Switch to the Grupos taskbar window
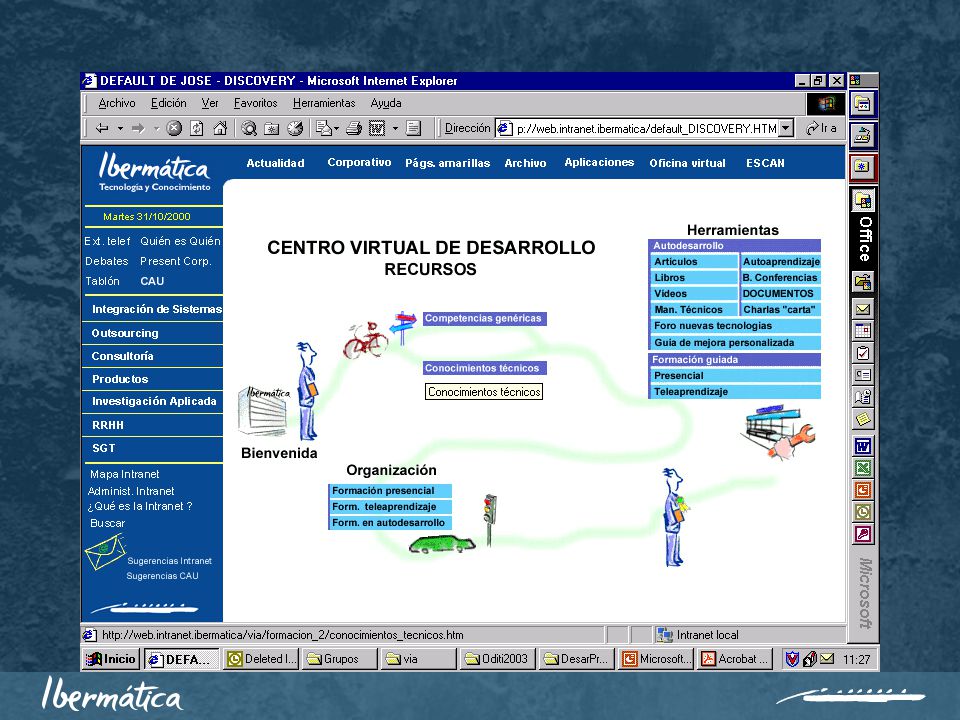Image resolution: width=960 pixels, height=720 pixels. click(x=340, y=659)
